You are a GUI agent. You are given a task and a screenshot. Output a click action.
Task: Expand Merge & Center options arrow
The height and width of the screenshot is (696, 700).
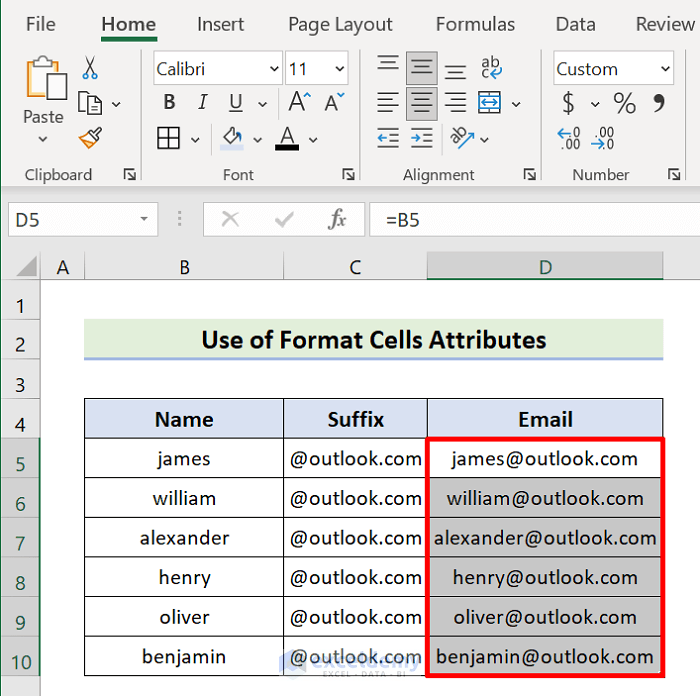(516, 104)
